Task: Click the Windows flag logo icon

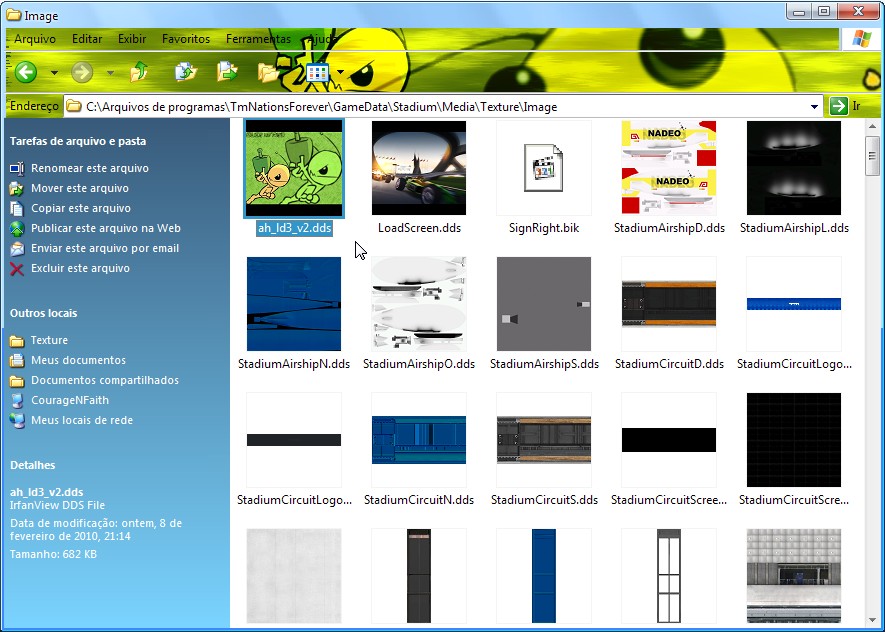Action: (861, 39)
